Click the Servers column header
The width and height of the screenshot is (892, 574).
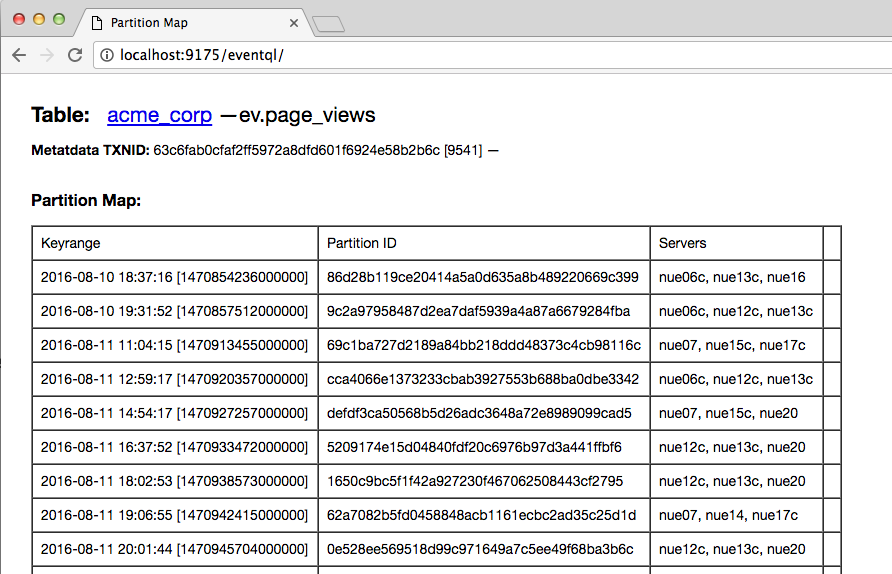pos(737,243)
